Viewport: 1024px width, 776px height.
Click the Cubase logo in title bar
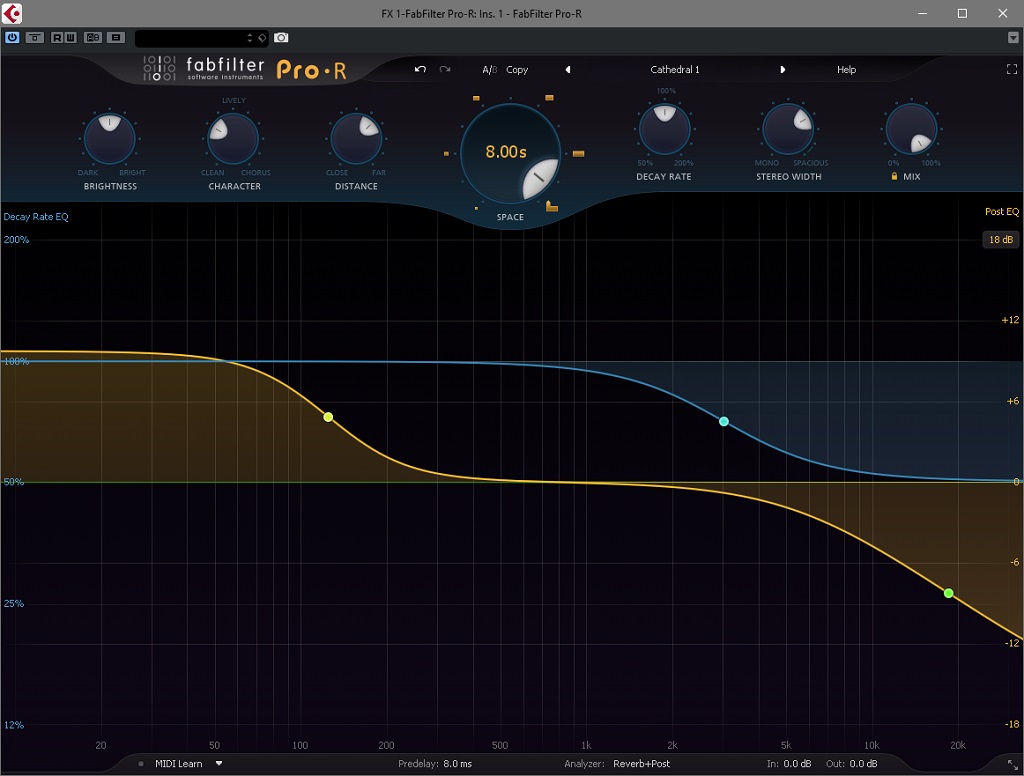(11, 13)
